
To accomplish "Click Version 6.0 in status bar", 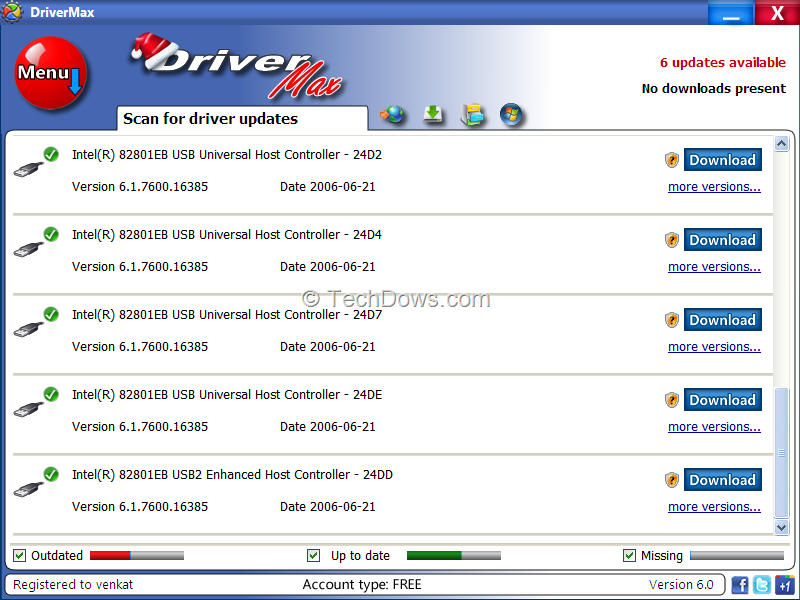I will coord(681,584).
